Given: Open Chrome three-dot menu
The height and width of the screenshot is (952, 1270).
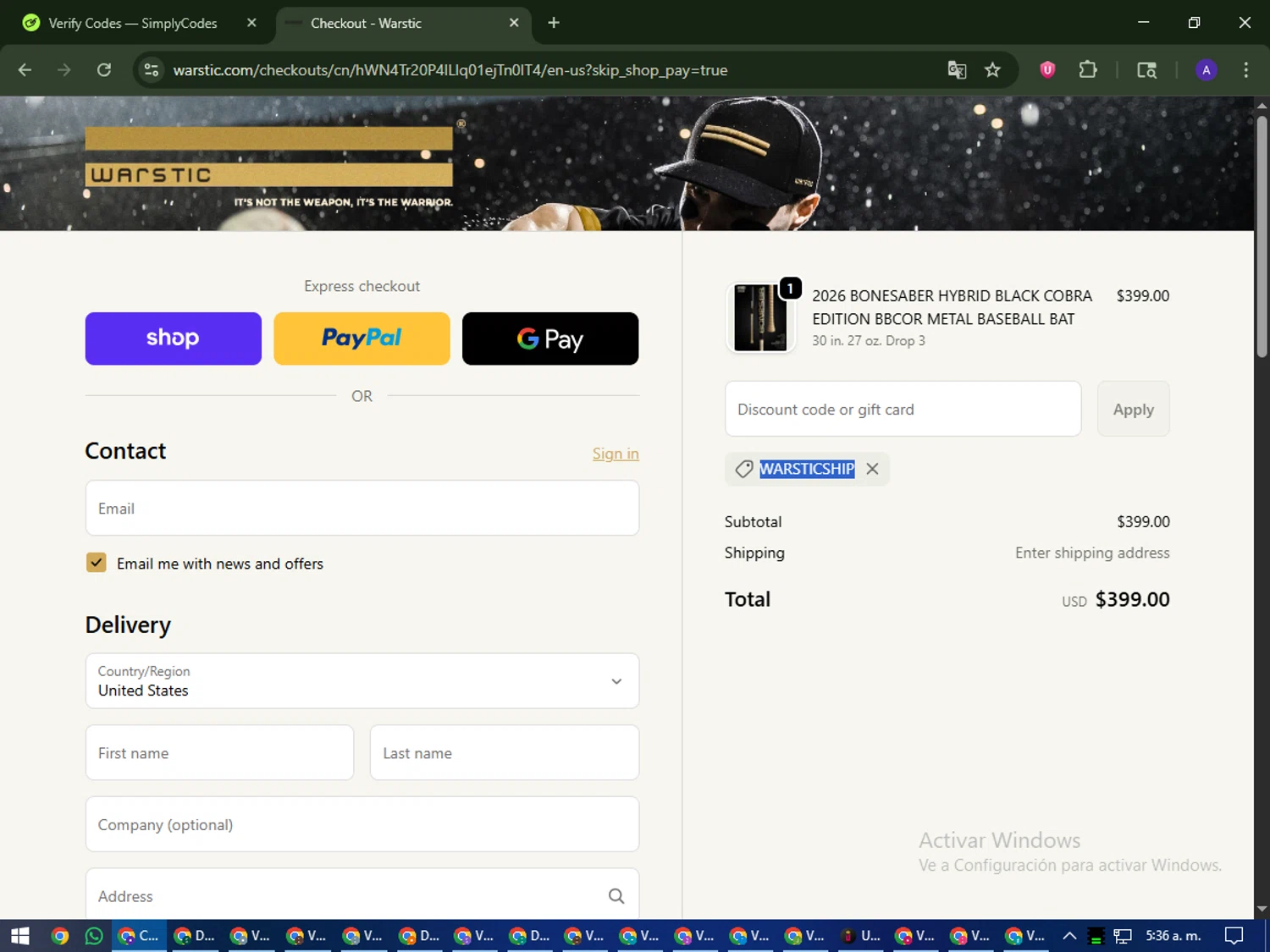Looking at the screenshot, I should pos(1245,70).
